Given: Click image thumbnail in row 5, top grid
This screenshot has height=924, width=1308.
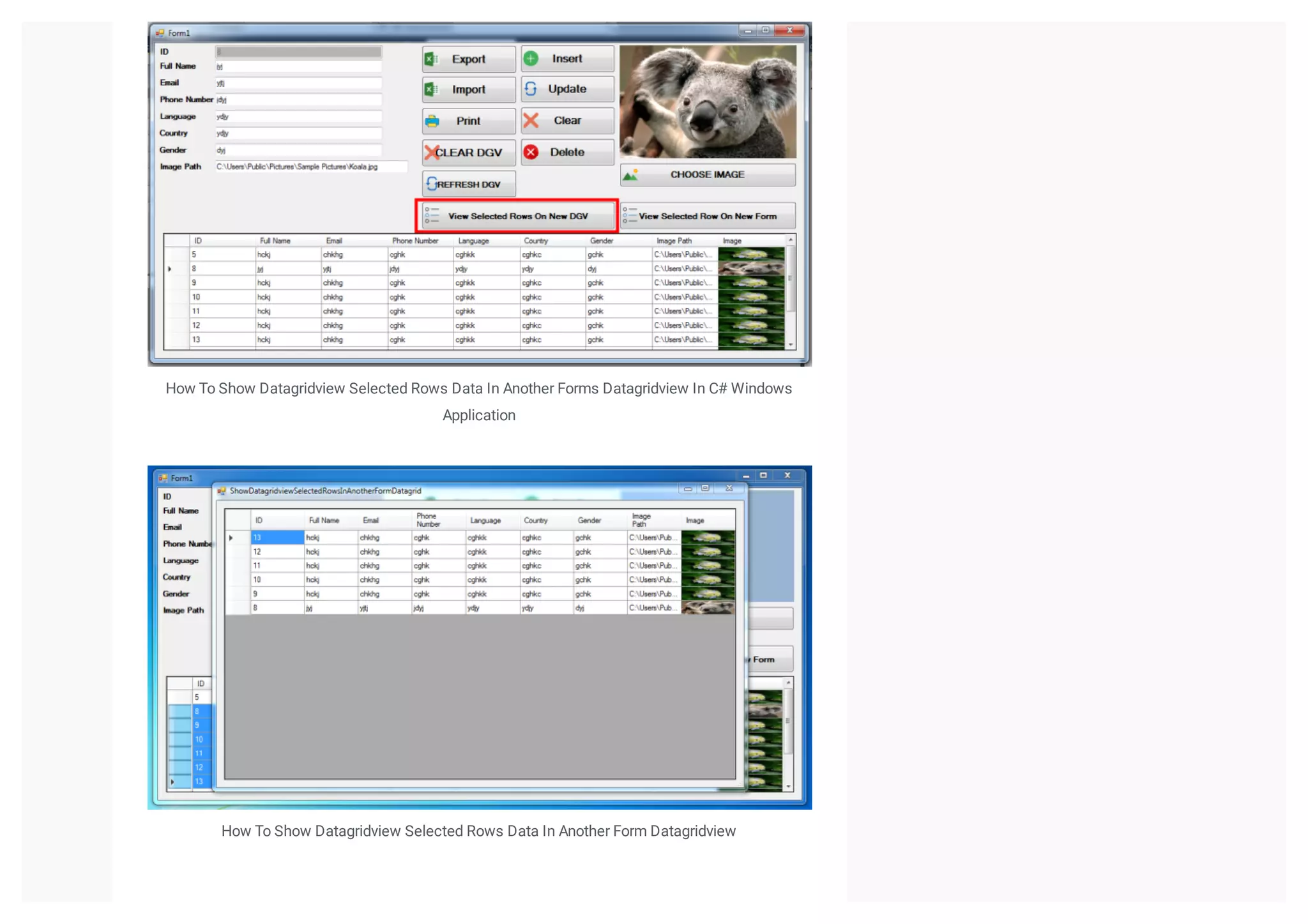Looking at the screenshot, I should (x=751, y=254).
